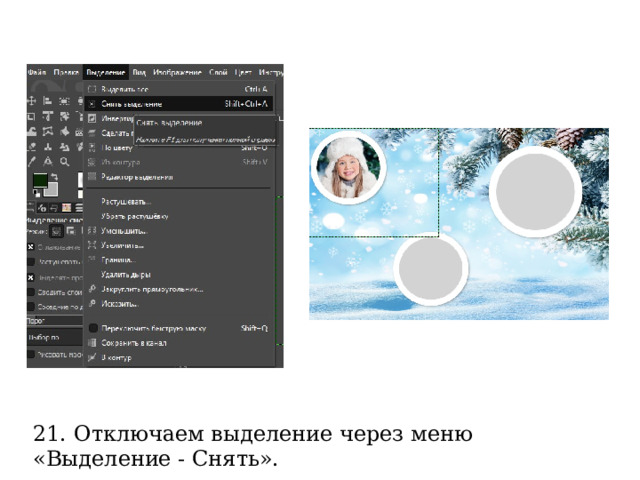Select the dotted-rectangle selection tool
The image size is (640, 480).
(x=64, y=101)
